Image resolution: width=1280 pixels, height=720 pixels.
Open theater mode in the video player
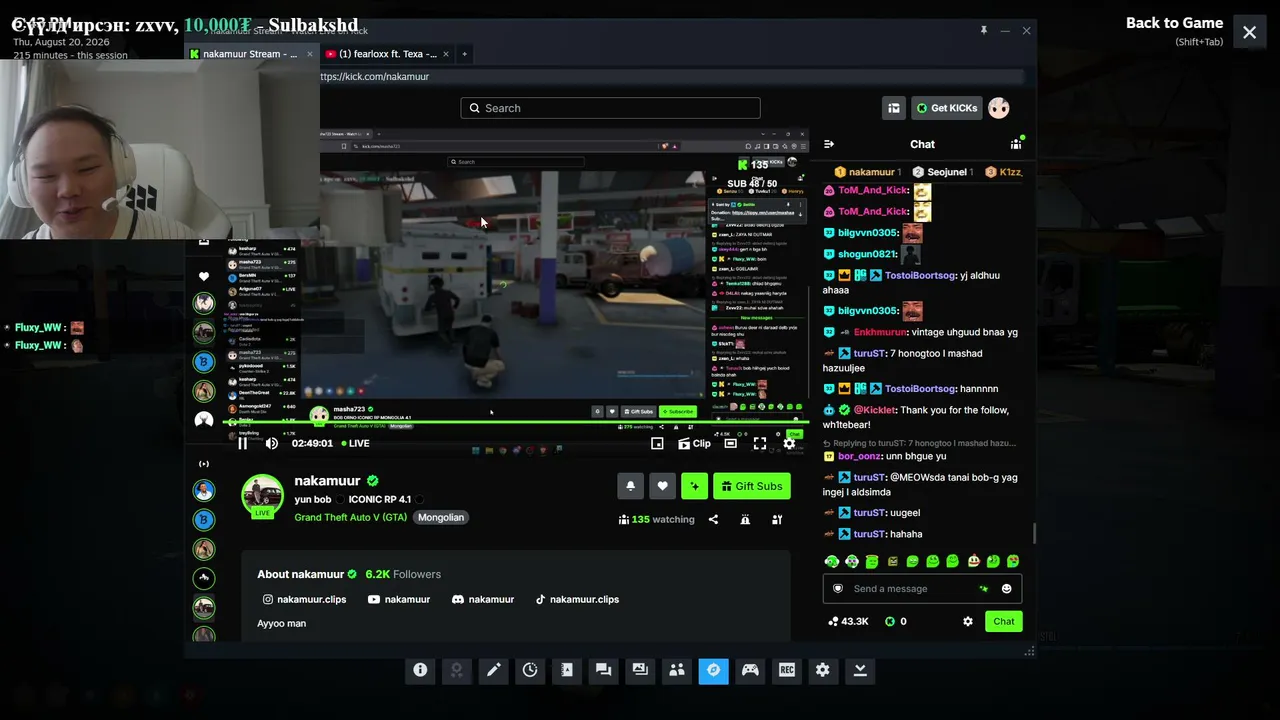[731, 443]
